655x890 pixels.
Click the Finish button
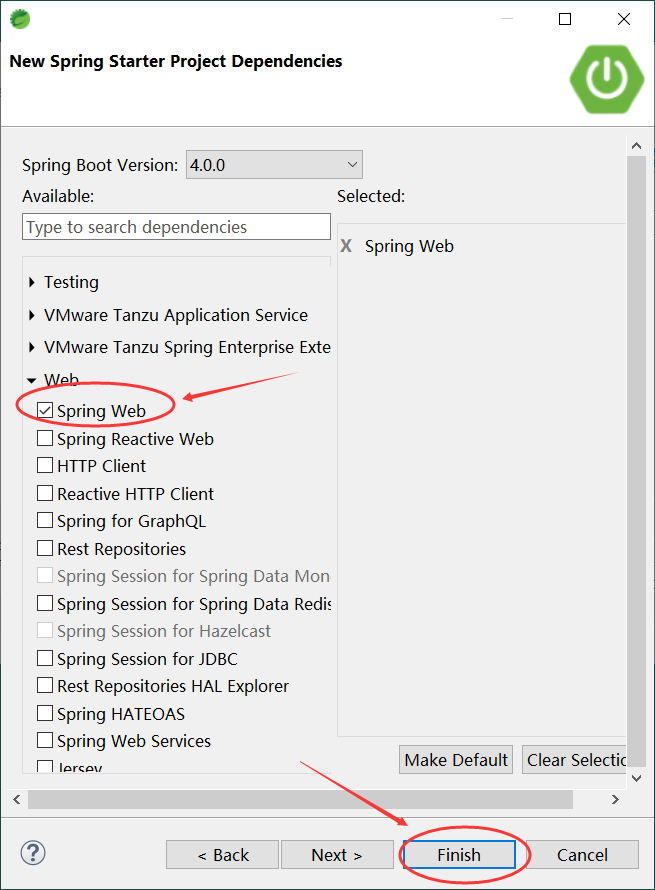click(459, 854)
